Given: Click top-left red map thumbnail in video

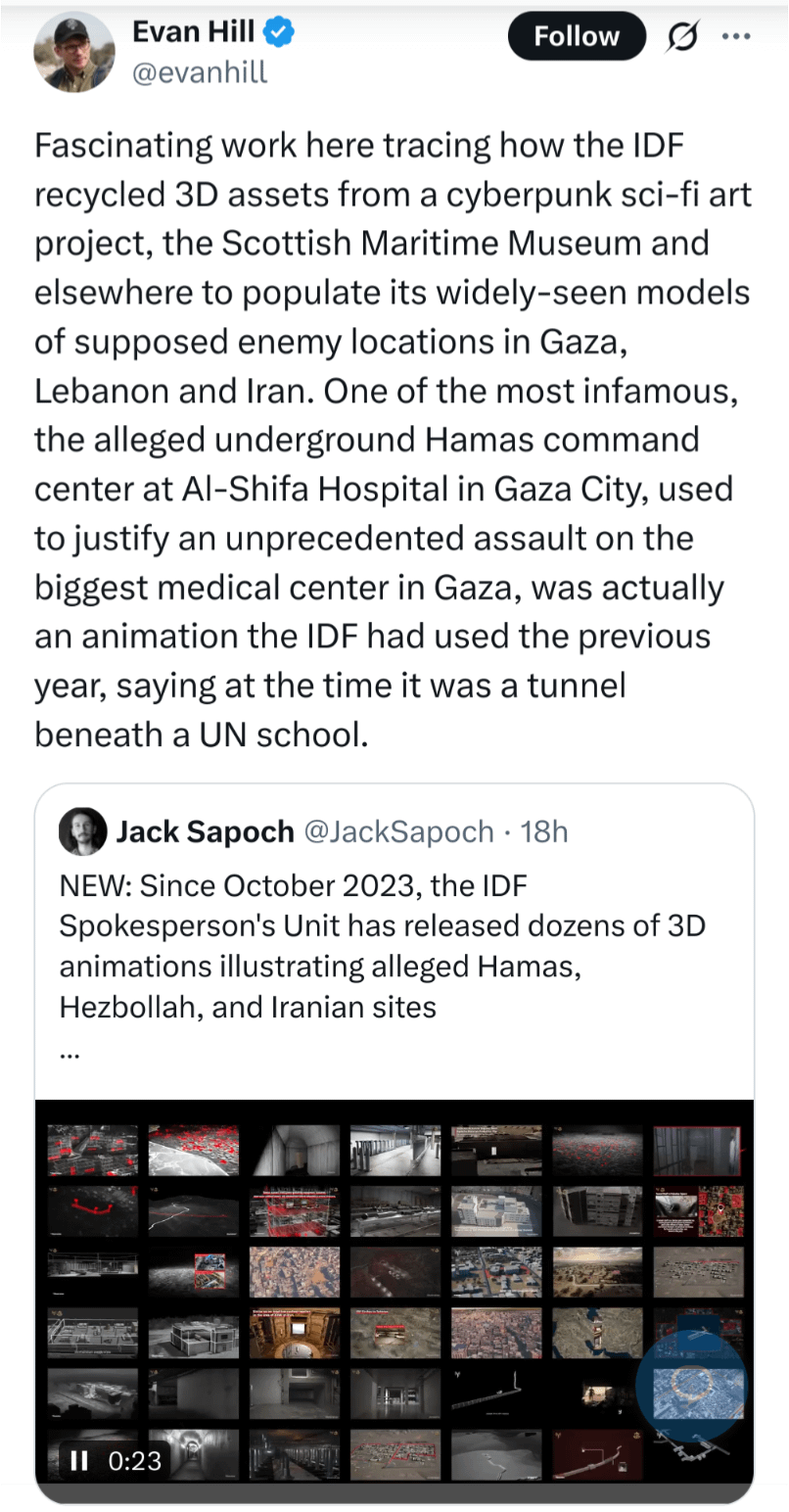Looking at the screenshot, I should pyautogui.click(x=93, y=1151).
